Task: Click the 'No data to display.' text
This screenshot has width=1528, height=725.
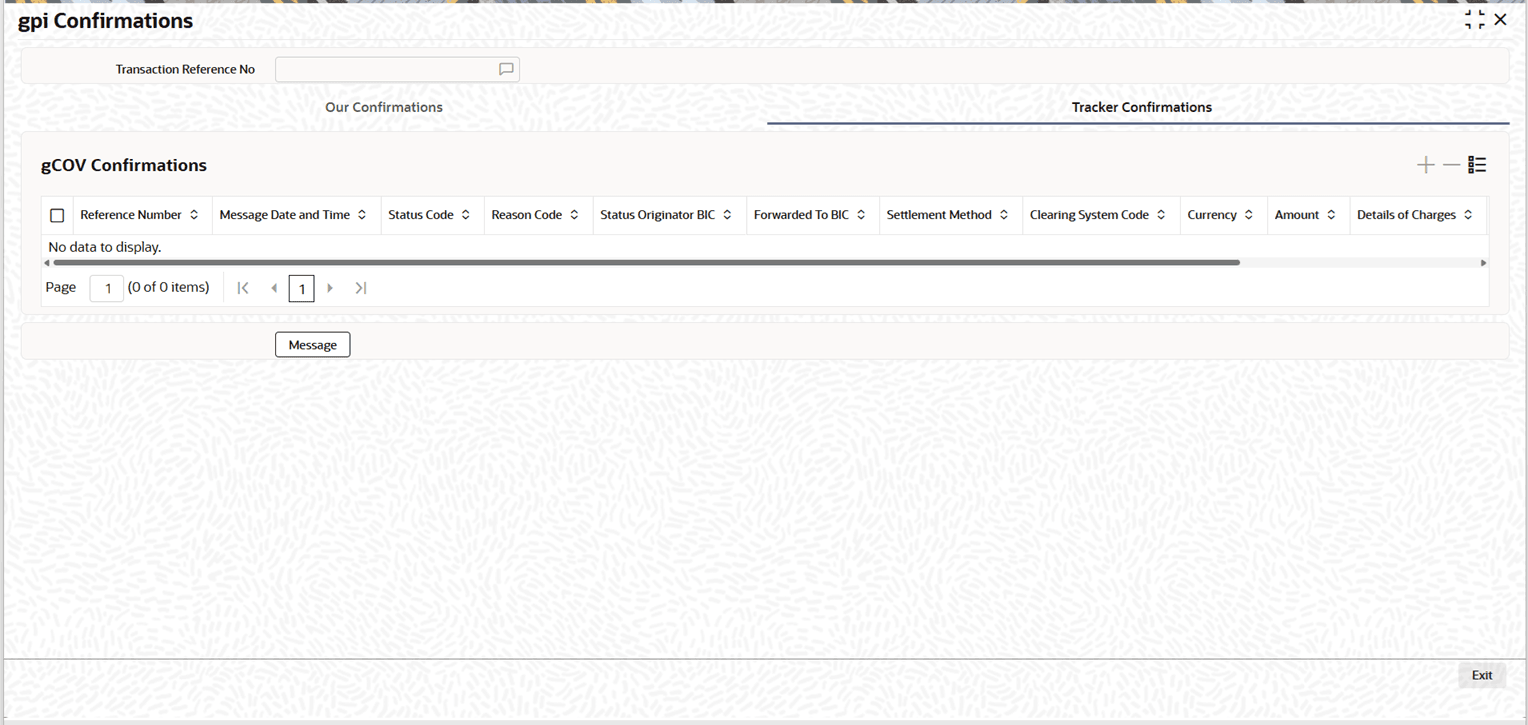Action: pyautogui.click(x=105, y=247)
